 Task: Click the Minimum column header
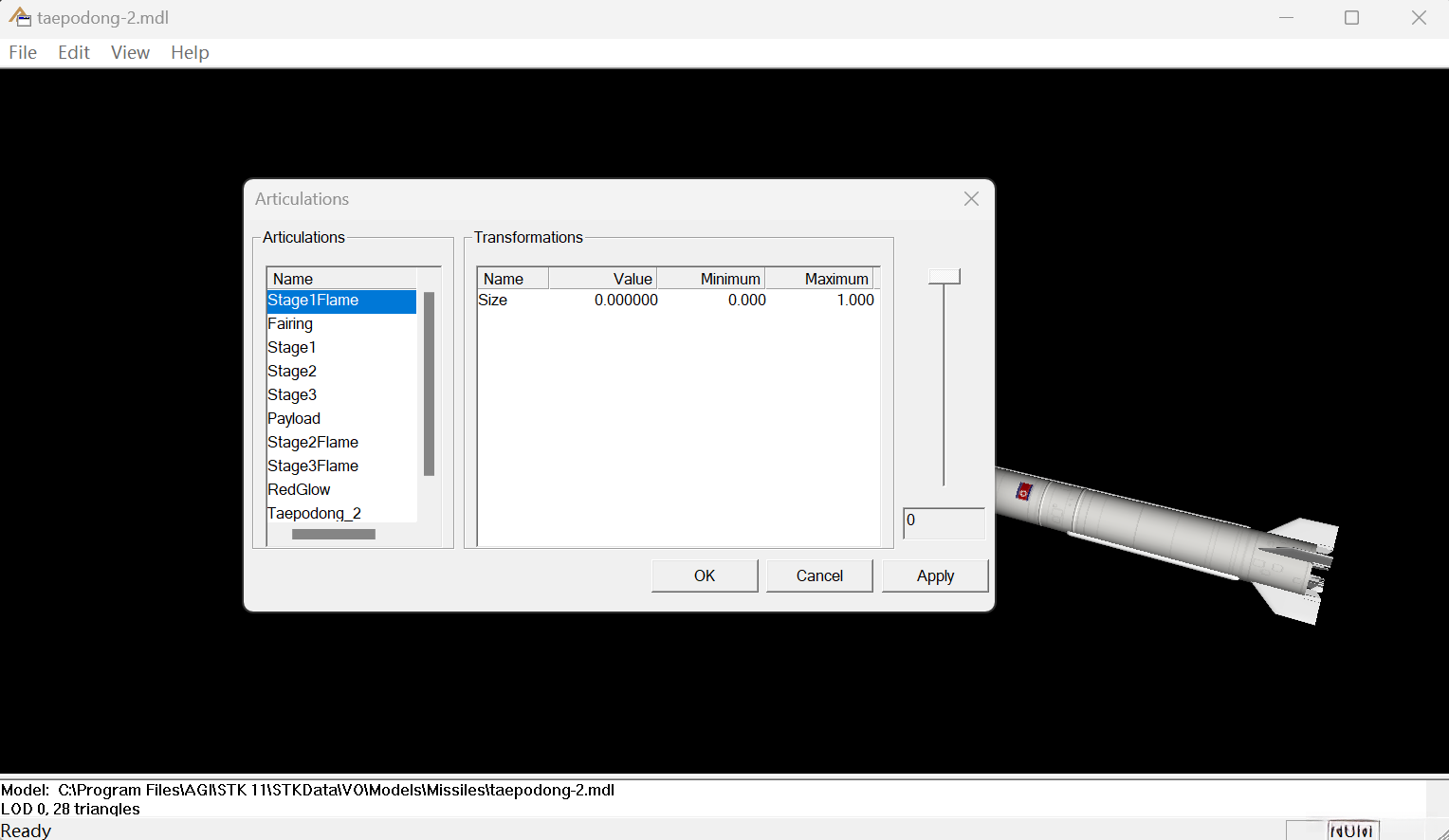click(x=711, y=279)
